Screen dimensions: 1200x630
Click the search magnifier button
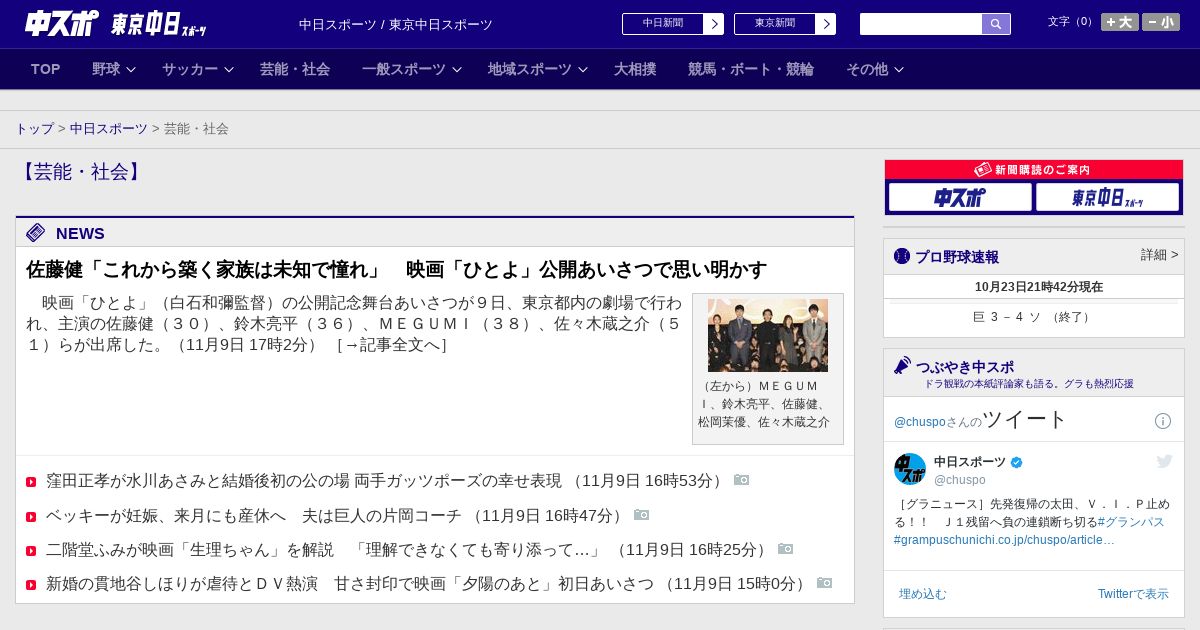[x=996, y=24]
